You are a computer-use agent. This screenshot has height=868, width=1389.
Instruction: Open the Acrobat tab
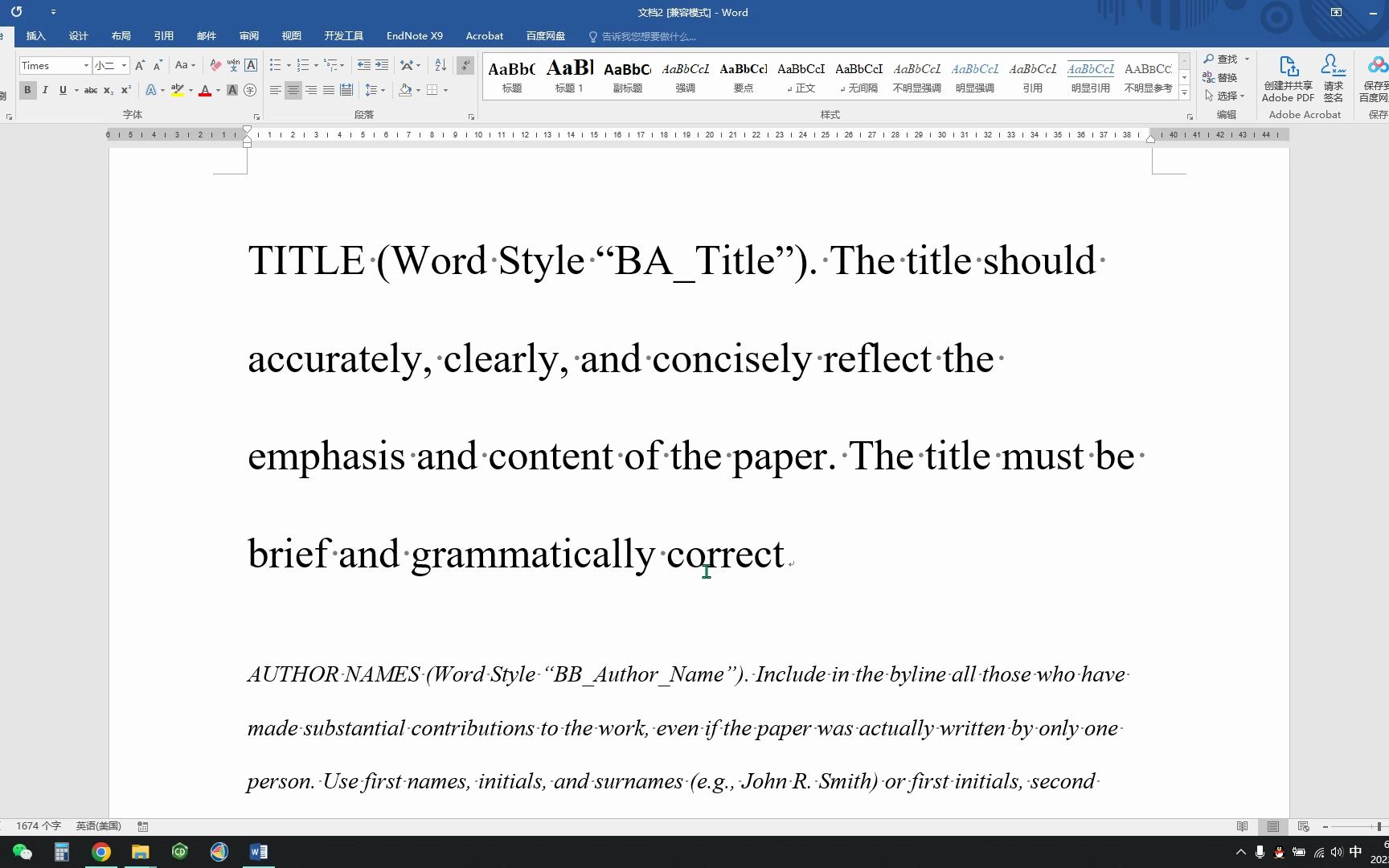(x=485, y=35)
